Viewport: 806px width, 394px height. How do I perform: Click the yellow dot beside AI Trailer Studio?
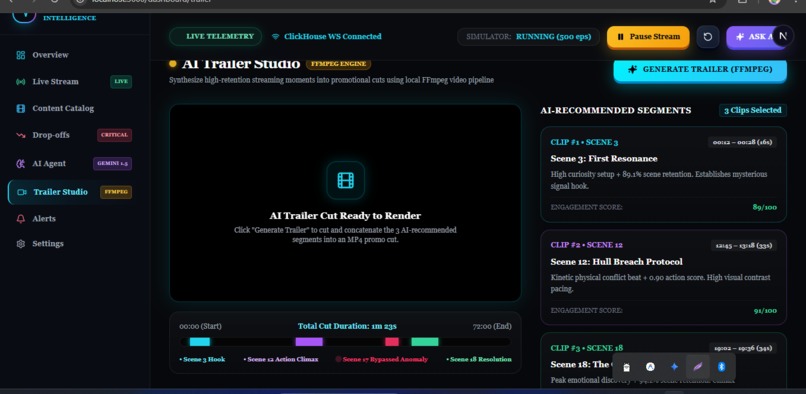173,64
